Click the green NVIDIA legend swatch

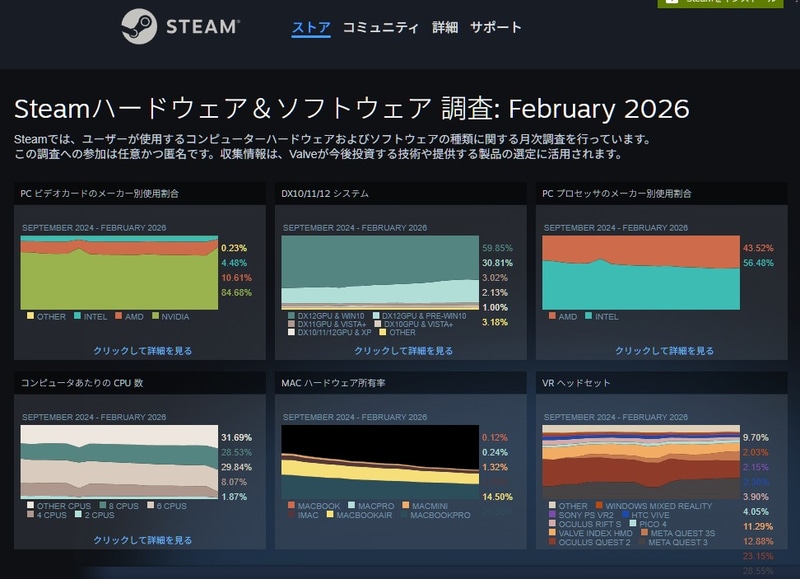(156, 316)
